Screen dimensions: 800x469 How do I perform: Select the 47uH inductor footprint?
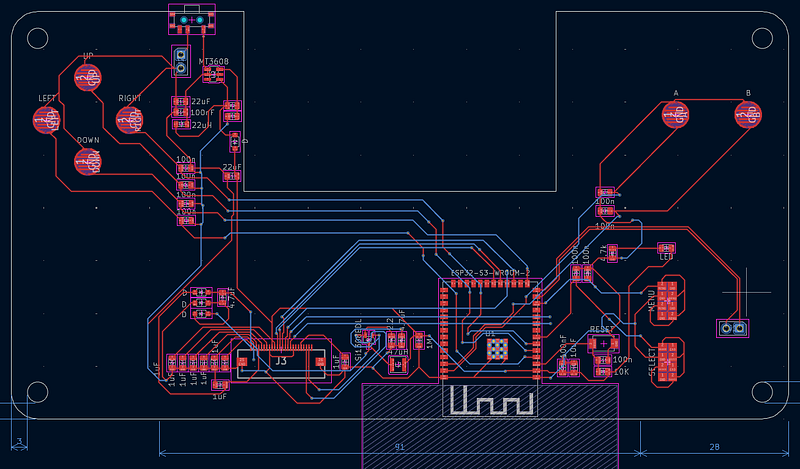click(x=398, y=364)
